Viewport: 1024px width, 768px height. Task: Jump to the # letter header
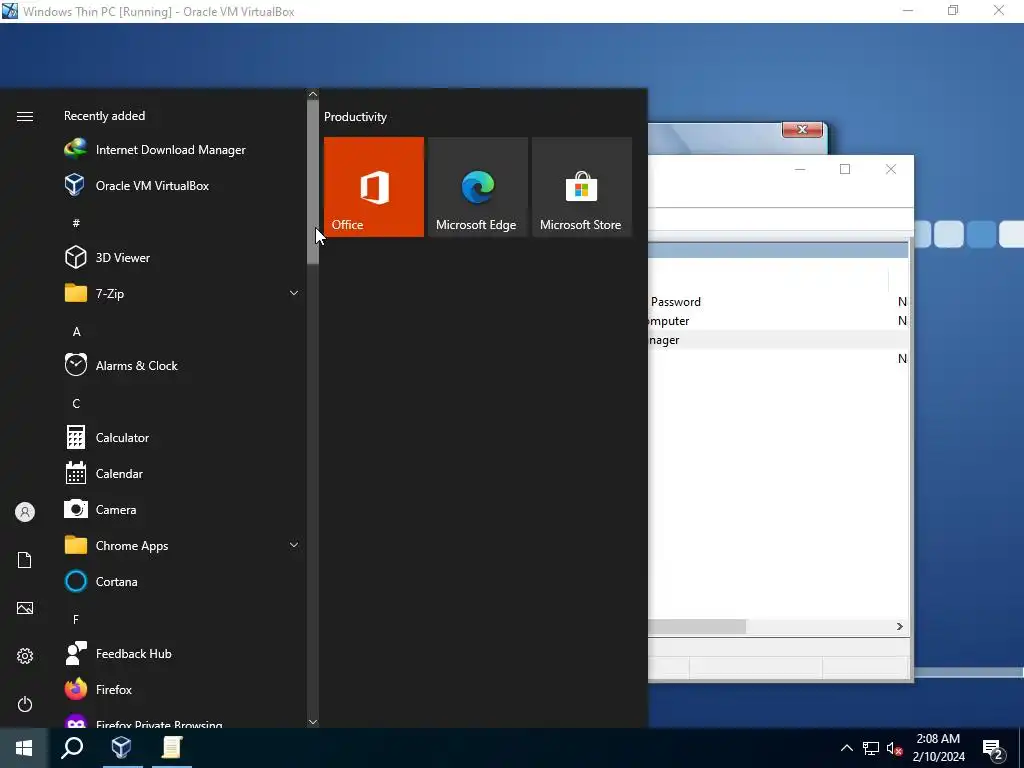point(76,223)
